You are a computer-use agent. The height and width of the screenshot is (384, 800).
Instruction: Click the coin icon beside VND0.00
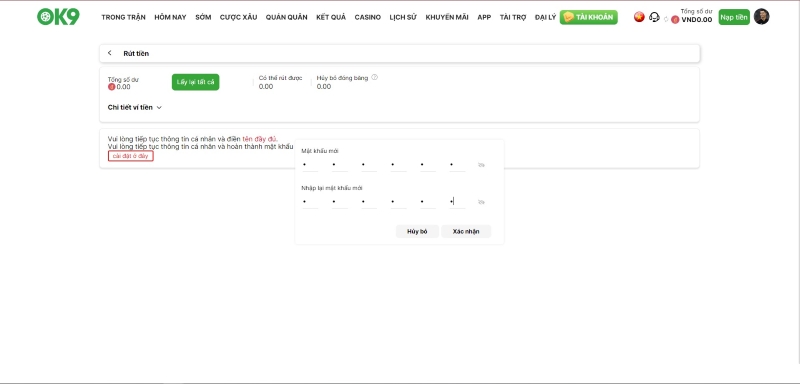(x=675, y=20)
